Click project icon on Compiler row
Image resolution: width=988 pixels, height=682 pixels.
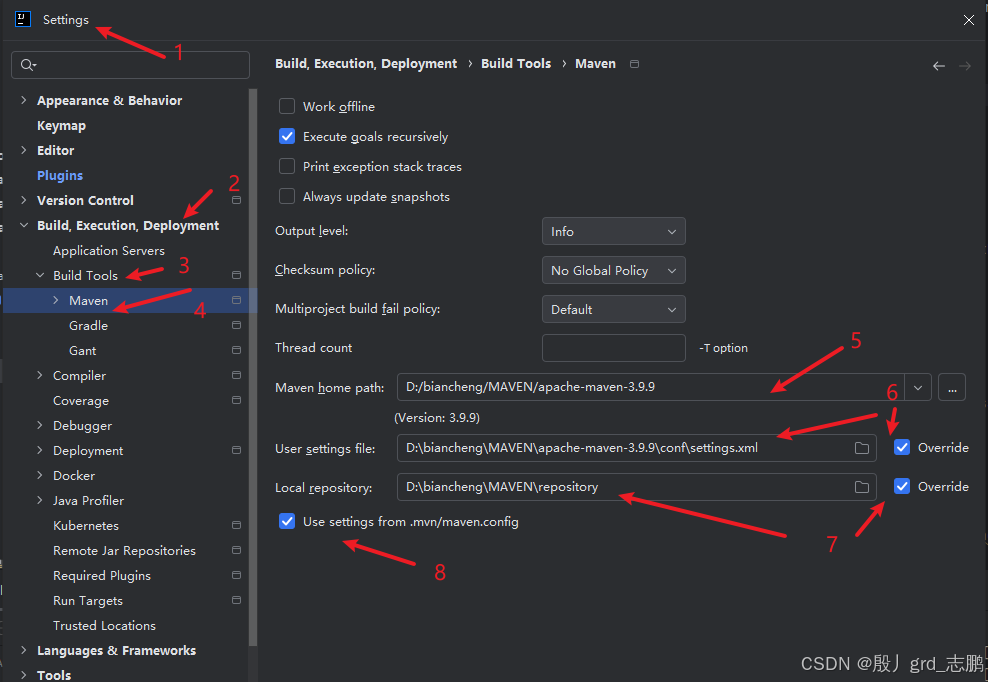click(x=236, y=375)
